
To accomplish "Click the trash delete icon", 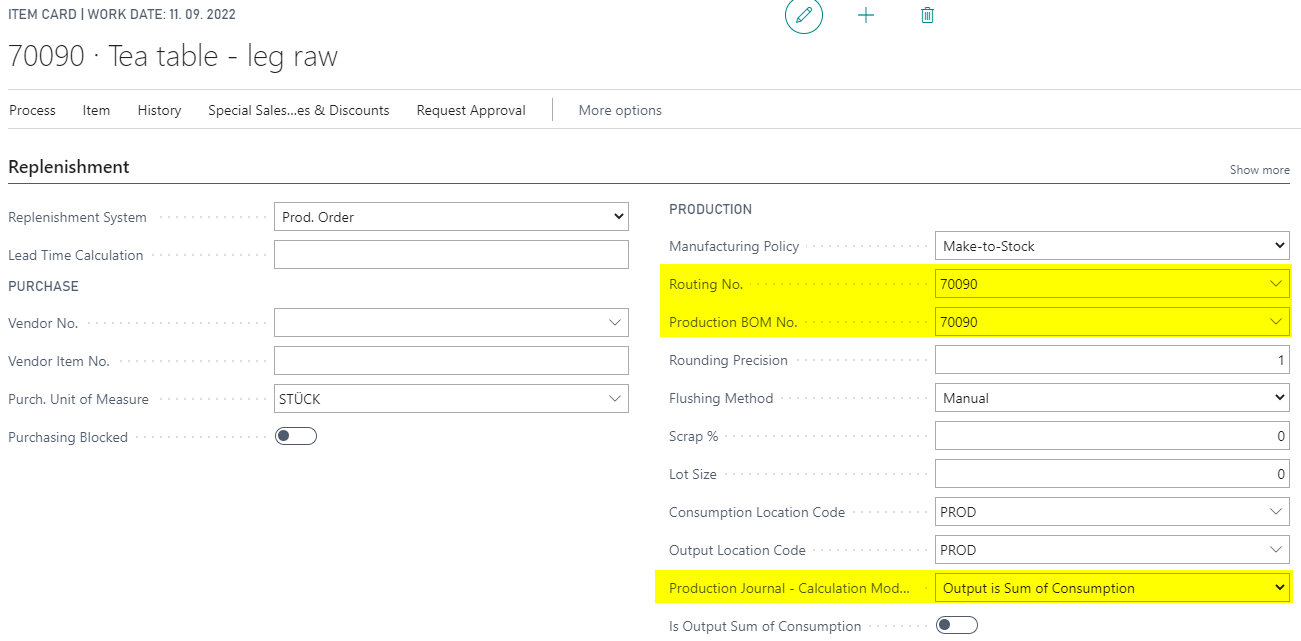I will [x=927, y=16].
